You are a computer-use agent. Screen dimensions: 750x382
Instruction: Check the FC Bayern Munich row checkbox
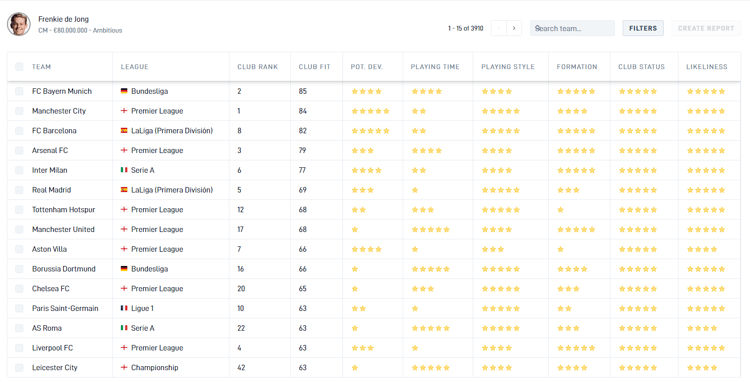19,91
